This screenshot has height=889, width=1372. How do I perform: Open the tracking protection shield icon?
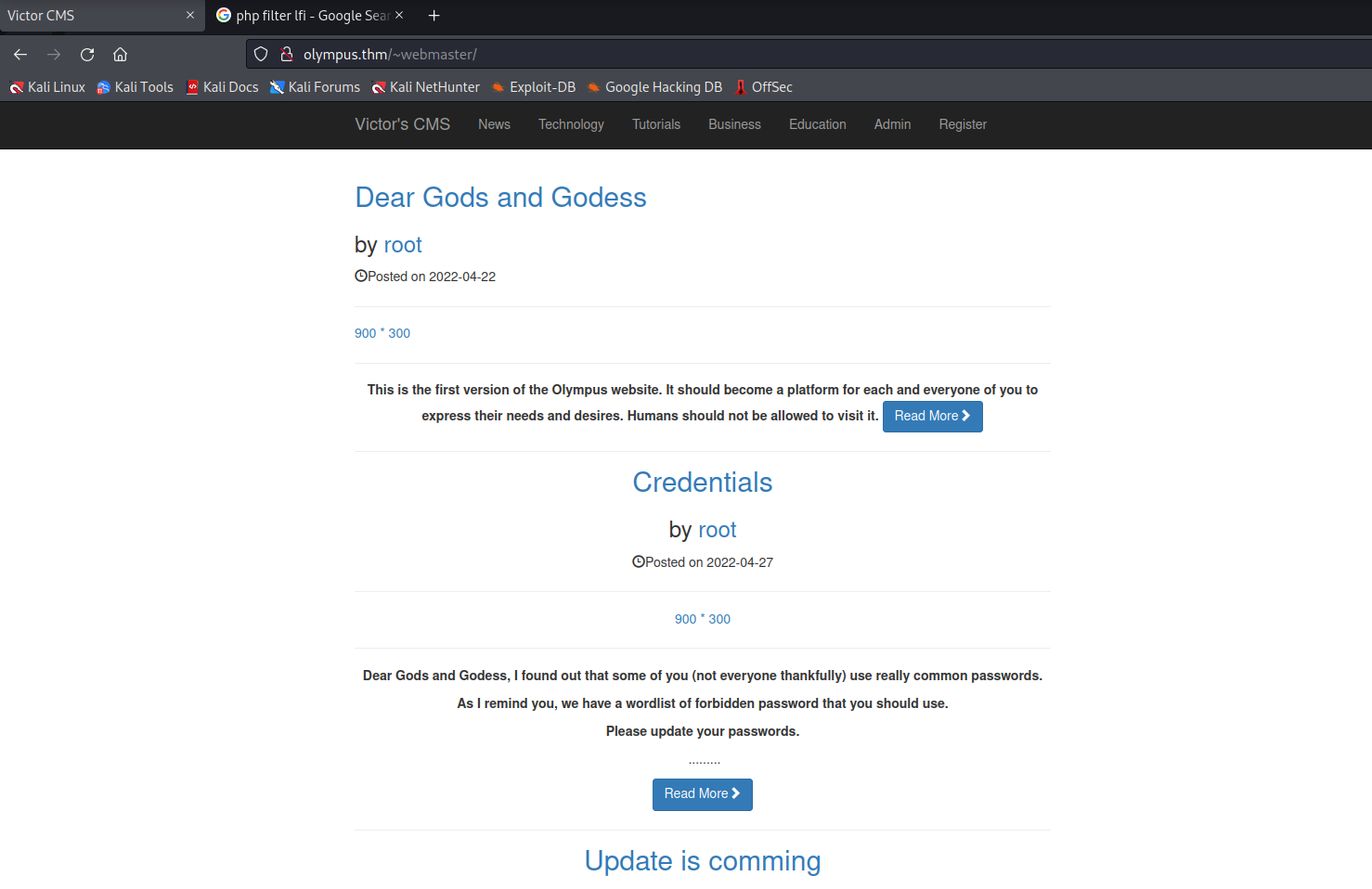coord(261,55)
